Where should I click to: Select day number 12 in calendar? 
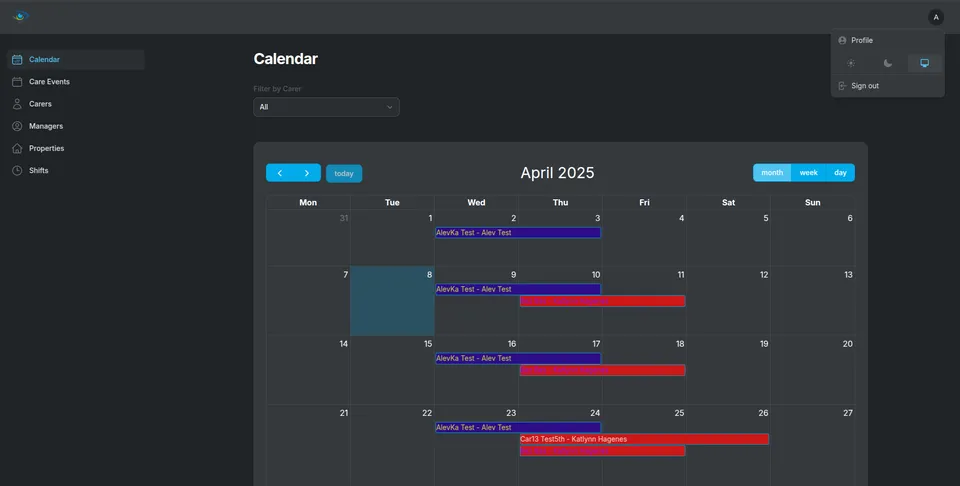(764, 274)
